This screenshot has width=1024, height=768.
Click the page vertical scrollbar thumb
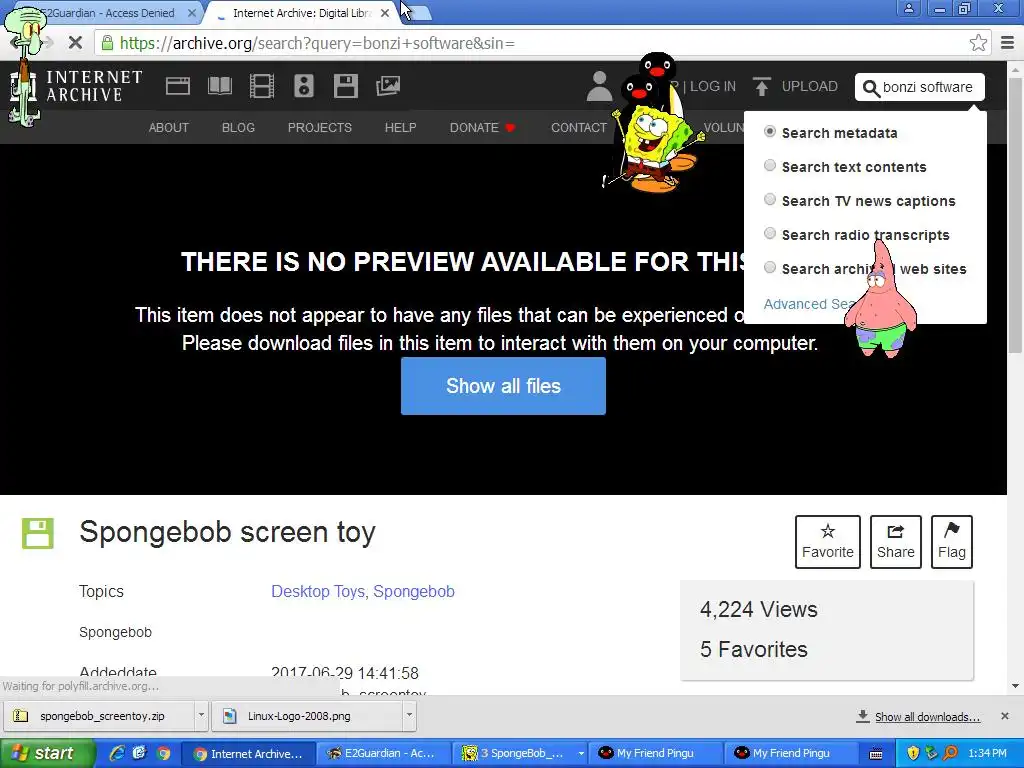(1016, 216)
